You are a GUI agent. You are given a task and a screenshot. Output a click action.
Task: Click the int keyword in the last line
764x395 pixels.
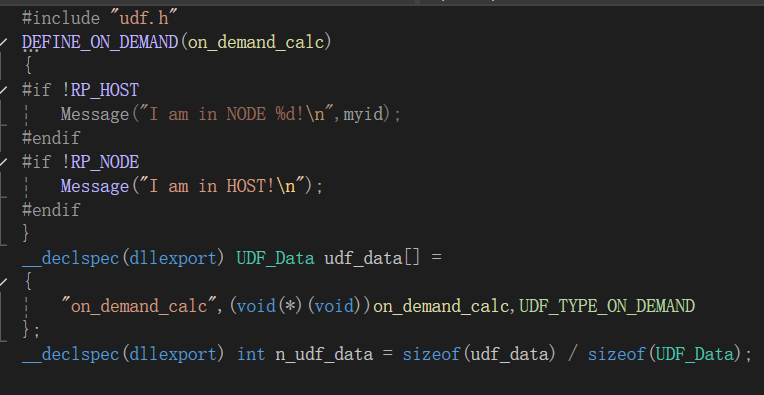251,354
